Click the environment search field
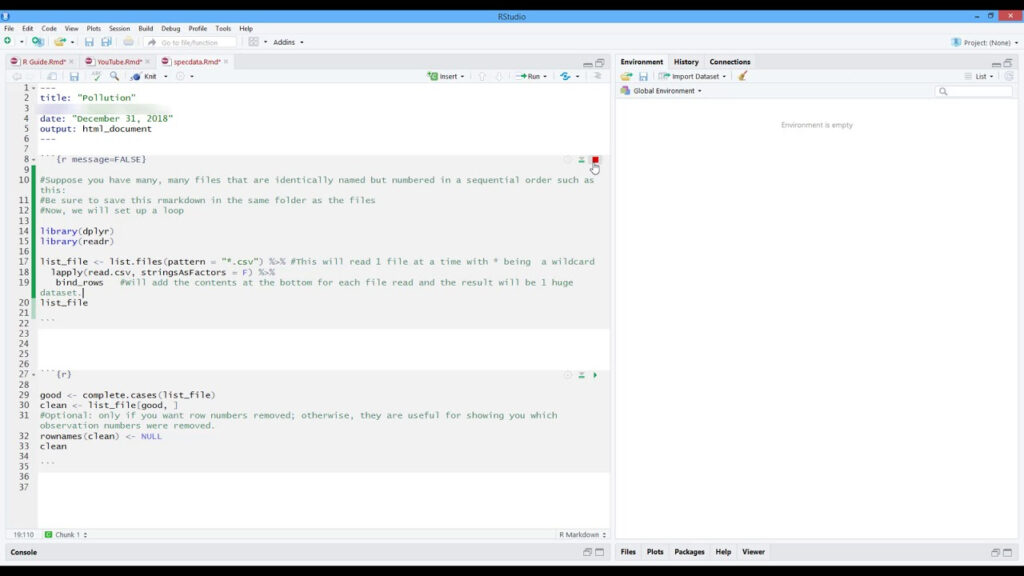The width and height of the screenshot is (1024, 576). click(974, 91)
